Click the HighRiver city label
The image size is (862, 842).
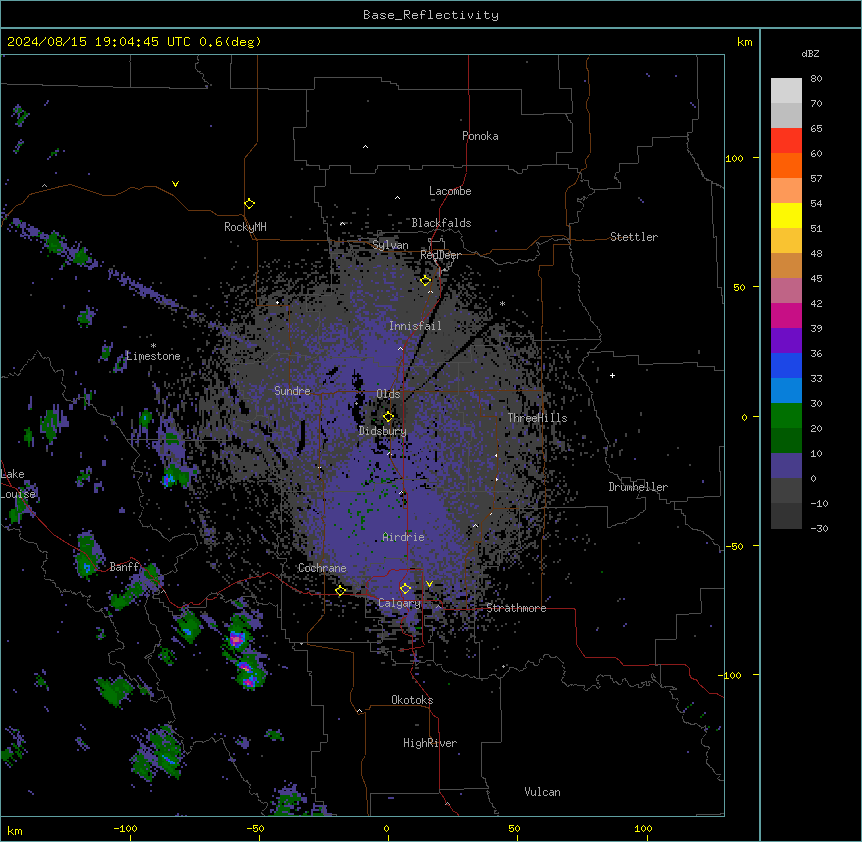[x=430, y=743]
